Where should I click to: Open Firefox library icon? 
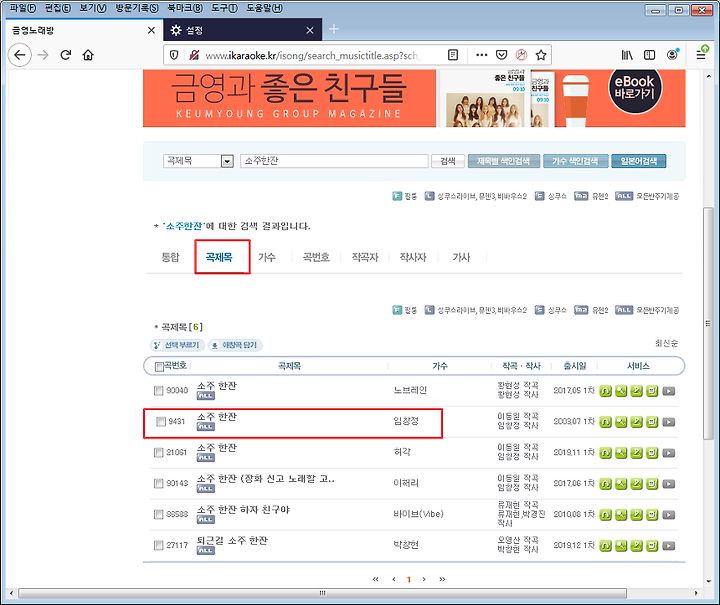pyautogui.click(x=627, y=55)
